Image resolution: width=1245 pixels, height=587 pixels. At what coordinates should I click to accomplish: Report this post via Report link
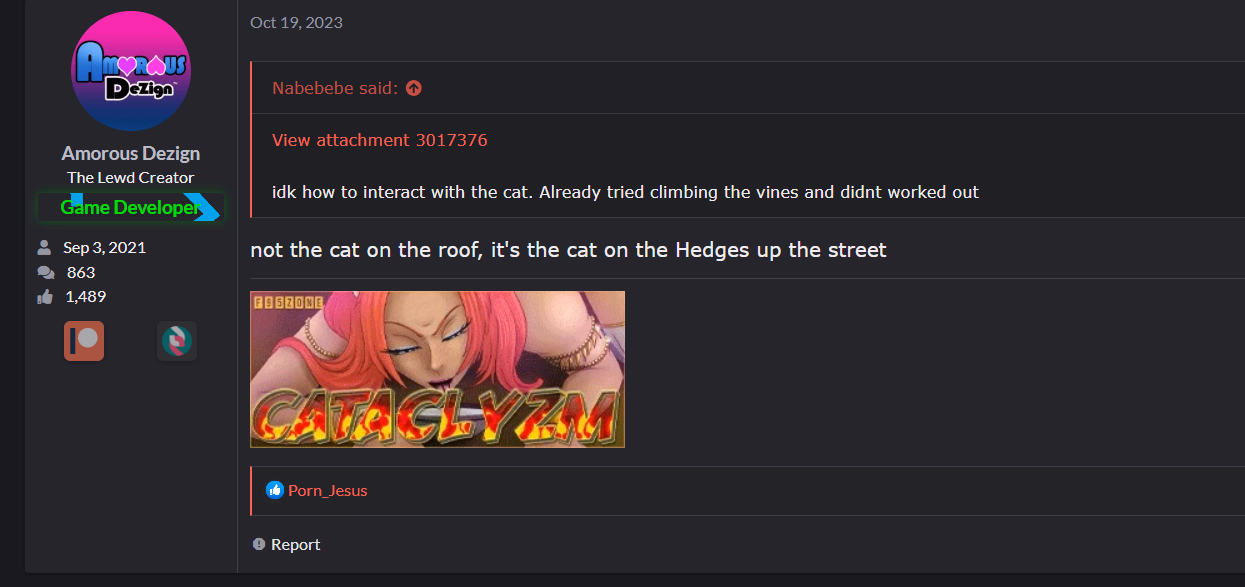click(x=296, y=544)
